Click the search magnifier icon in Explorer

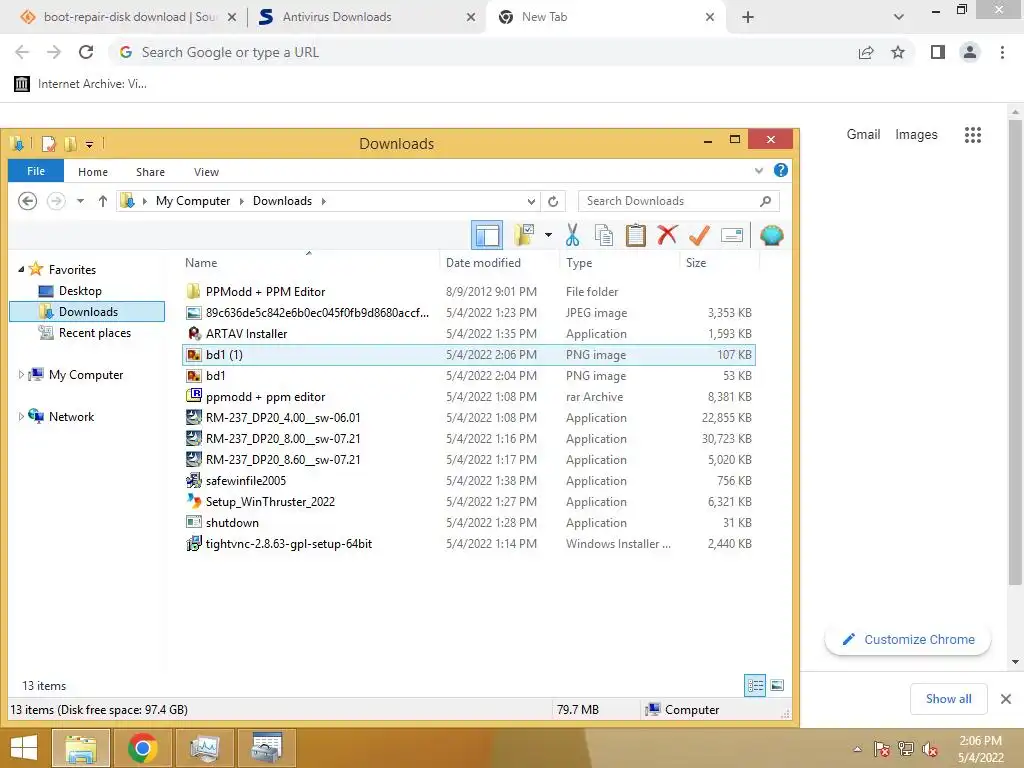coord(765,201)
